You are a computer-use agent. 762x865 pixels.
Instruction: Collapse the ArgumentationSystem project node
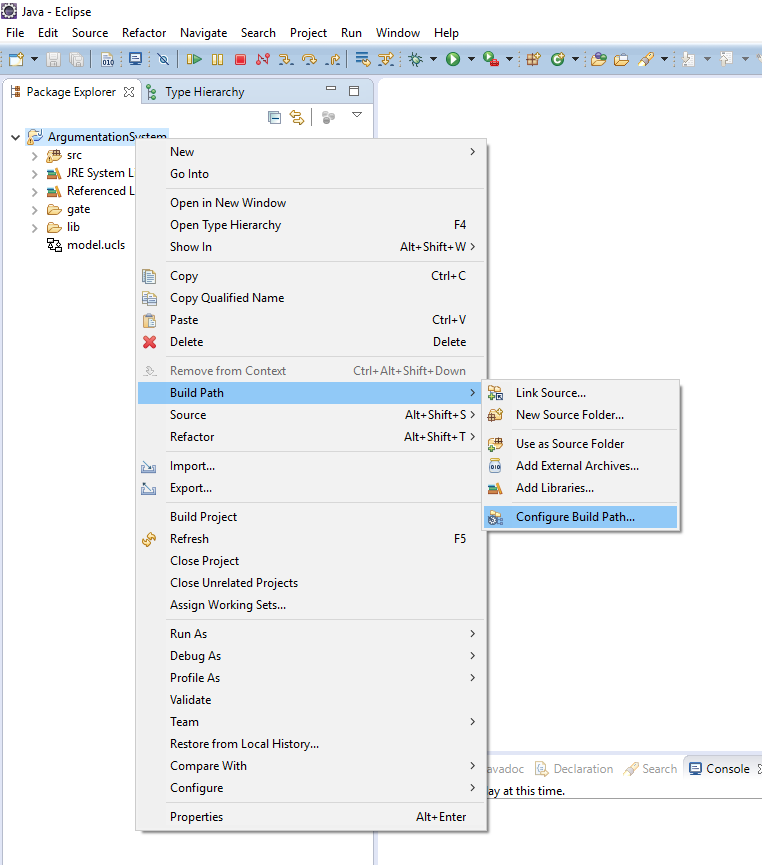pos(15,137)
